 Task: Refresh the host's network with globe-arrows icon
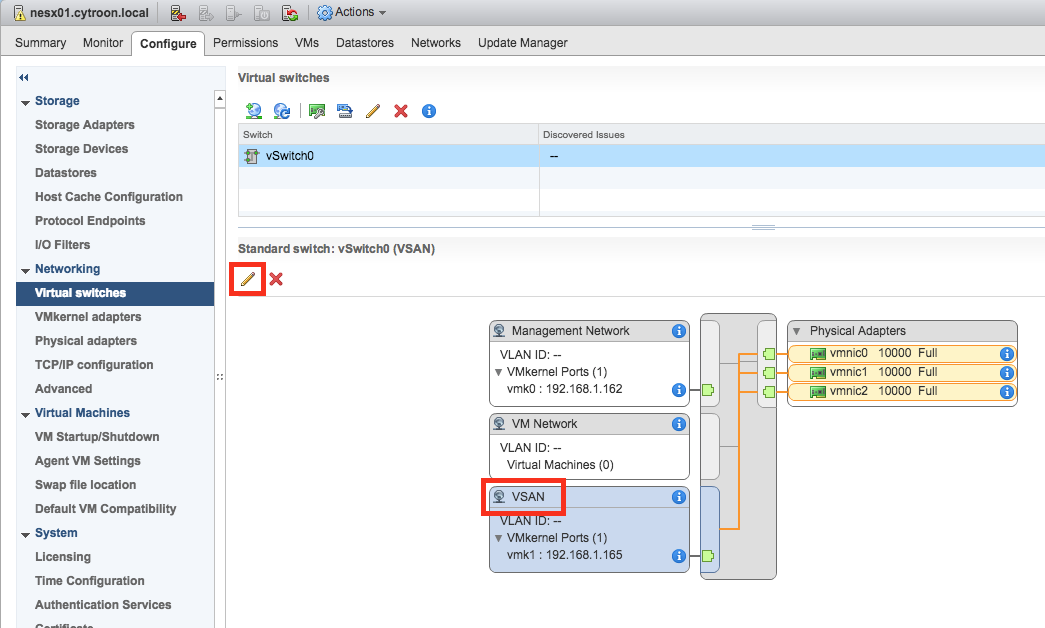pyautogui.click(x=282, y=111)
